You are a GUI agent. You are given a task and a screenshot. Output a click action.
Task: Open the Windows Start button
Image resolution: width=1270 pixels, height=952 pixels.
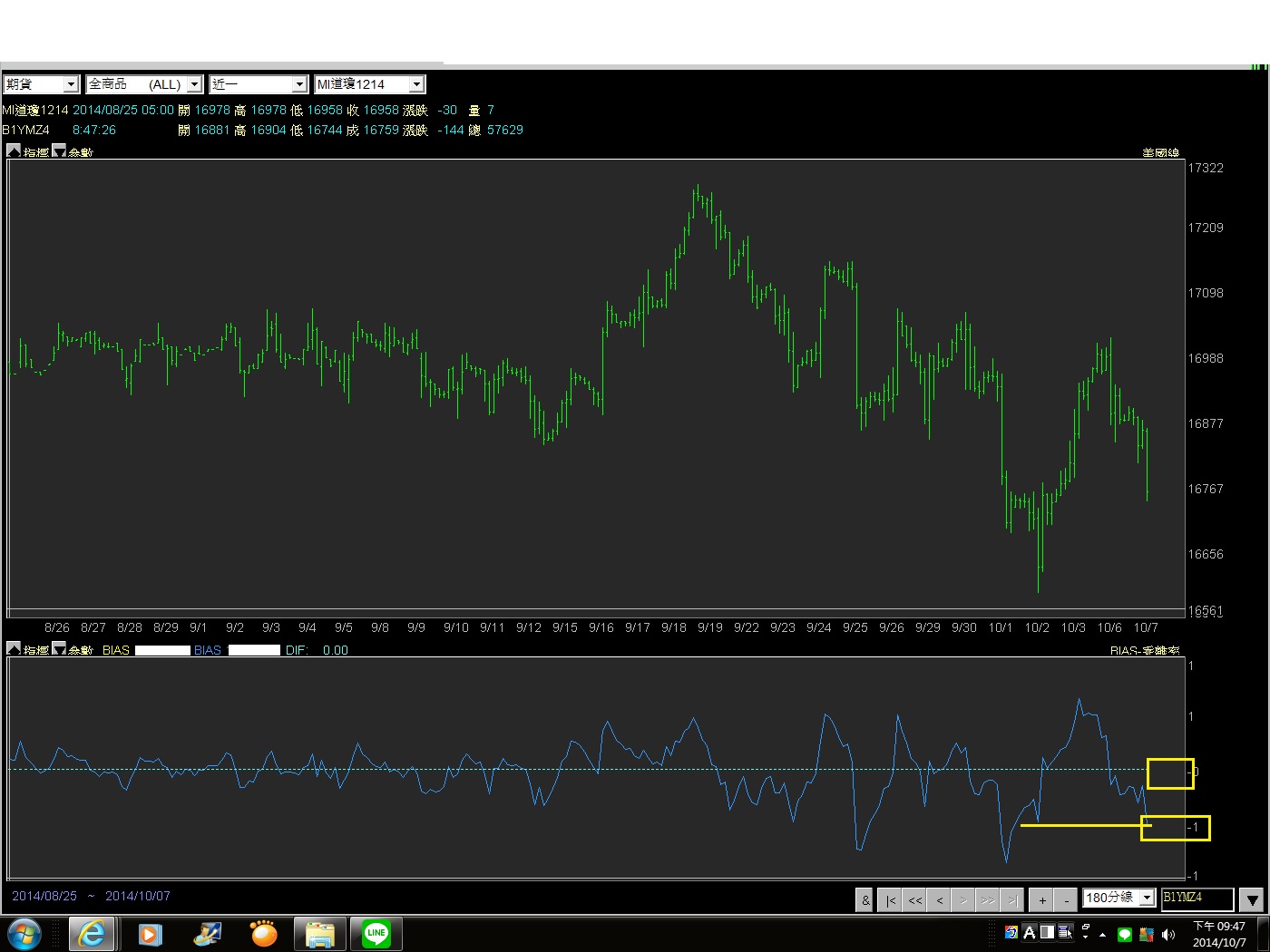[24, 933]
